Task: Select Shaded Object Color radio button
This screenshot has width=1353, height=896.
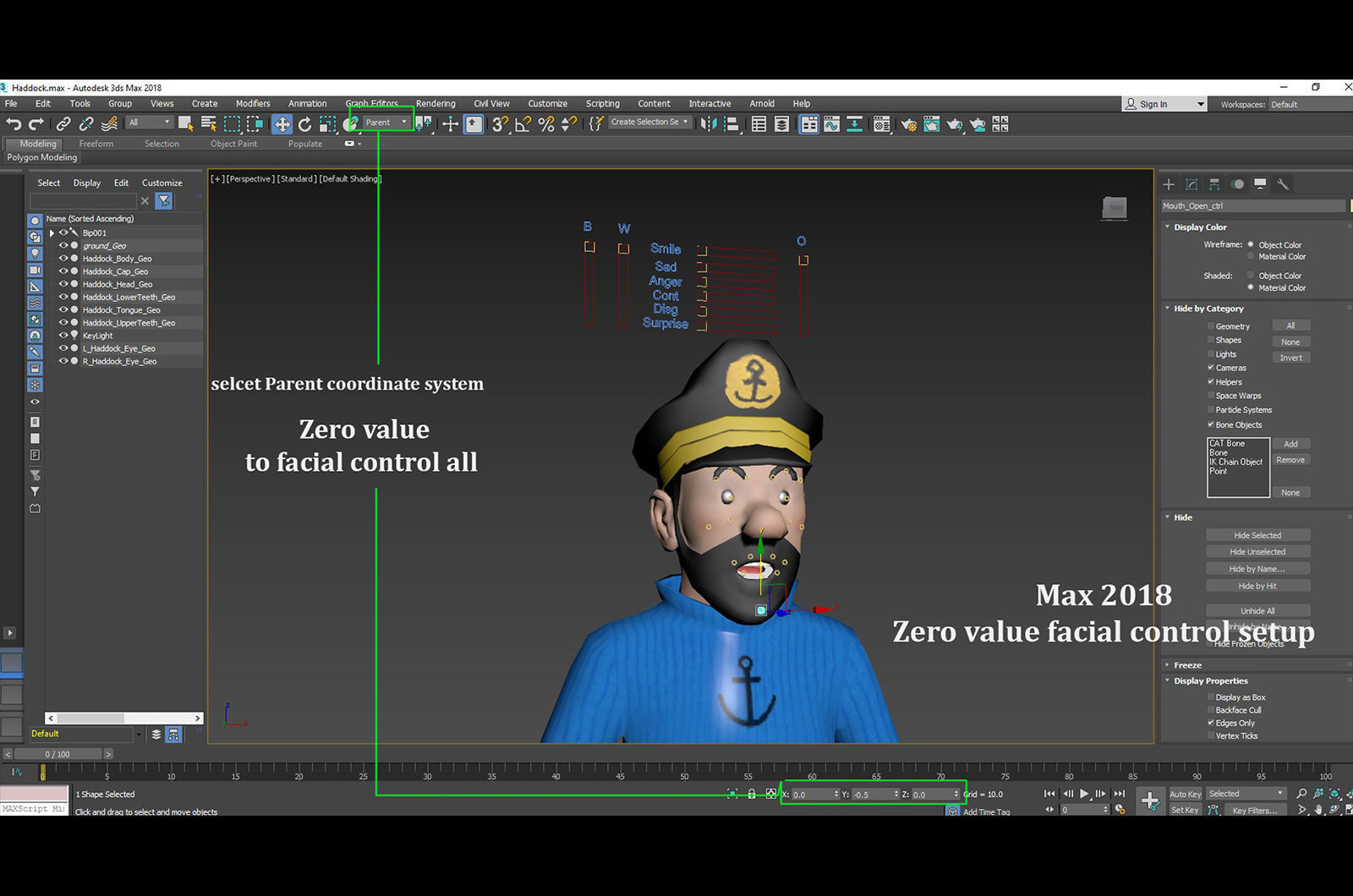Action: [x=1251, y=276]
